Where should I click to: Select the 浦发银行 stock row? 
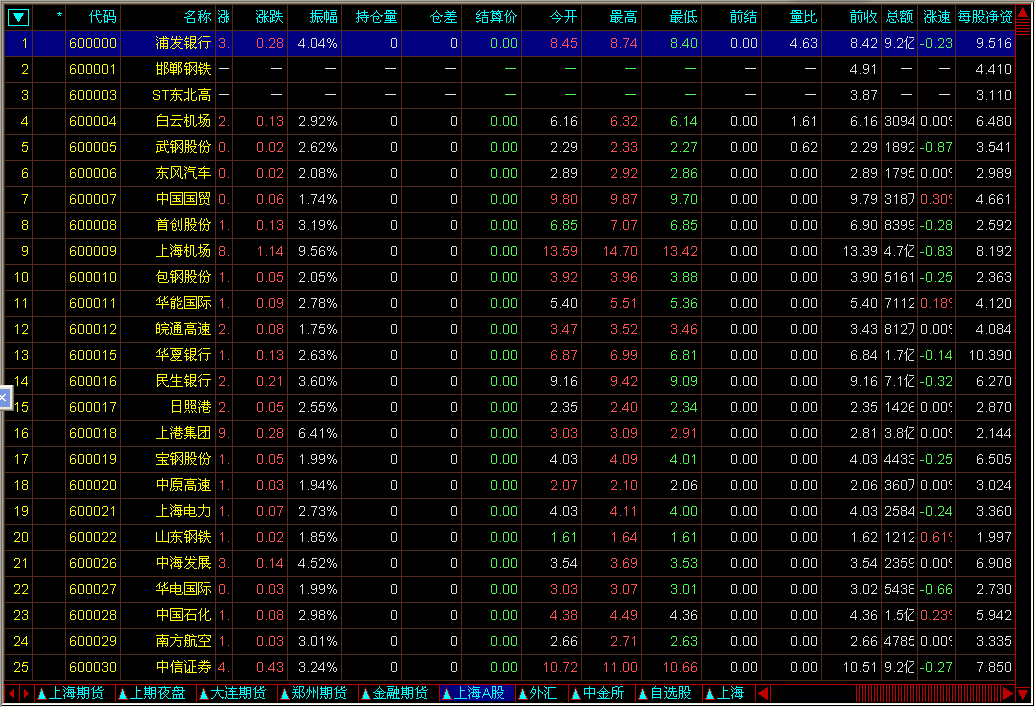[510, 44]
